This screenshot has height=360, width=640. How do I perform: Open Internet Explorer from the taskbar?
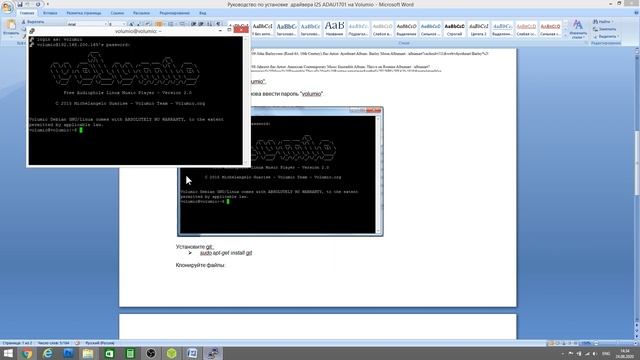click(48, 353)
